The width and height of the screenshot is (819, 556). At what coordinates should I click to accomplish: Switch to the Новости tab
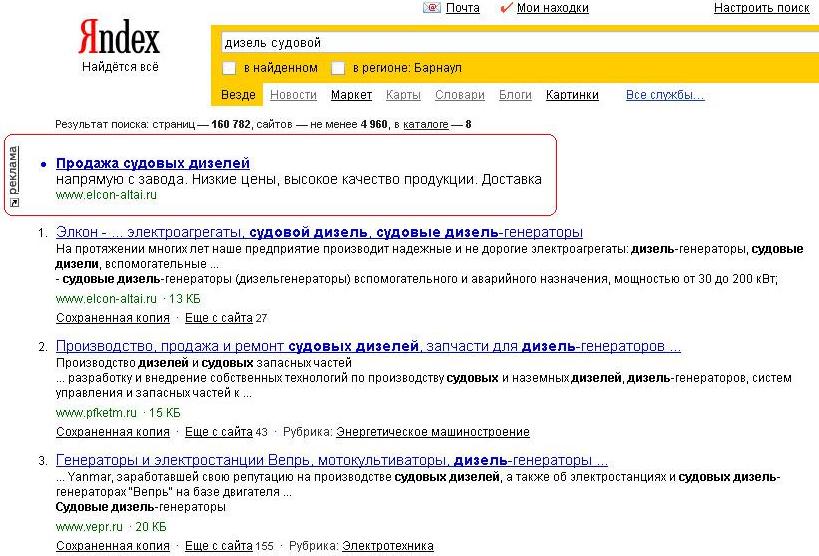pyautogui.click(x=293, y=95)
